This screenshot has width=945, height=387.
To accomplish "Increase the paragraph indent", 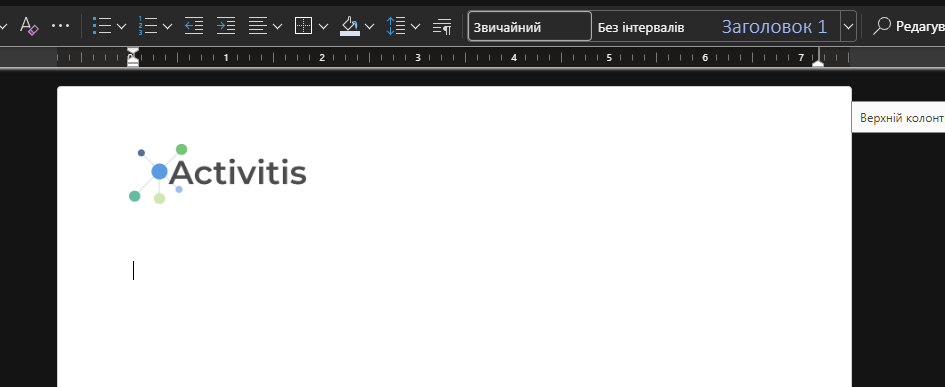I will point(225,26).
